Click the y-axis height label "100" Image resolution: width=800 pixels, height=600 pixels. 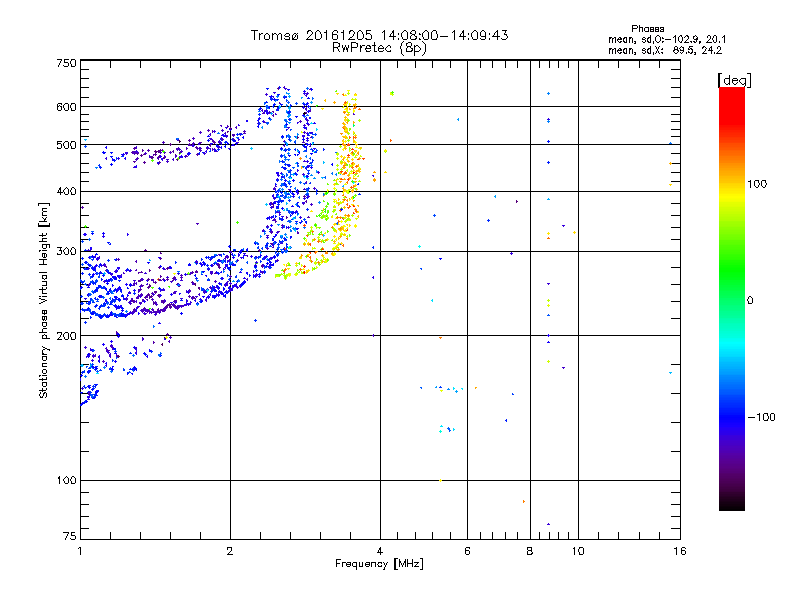66,481
